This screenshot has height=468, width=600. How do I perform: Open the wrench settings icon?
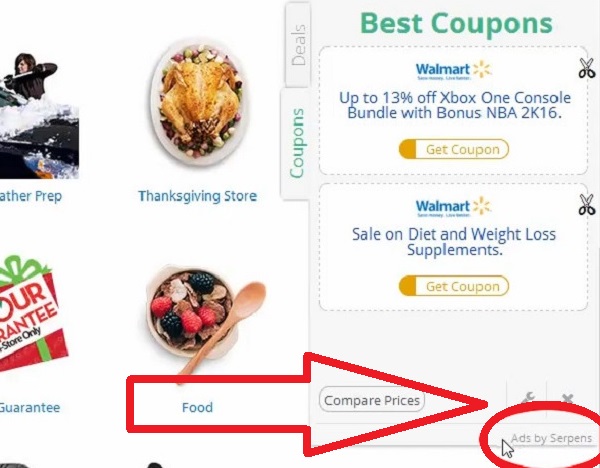point(529,398)
